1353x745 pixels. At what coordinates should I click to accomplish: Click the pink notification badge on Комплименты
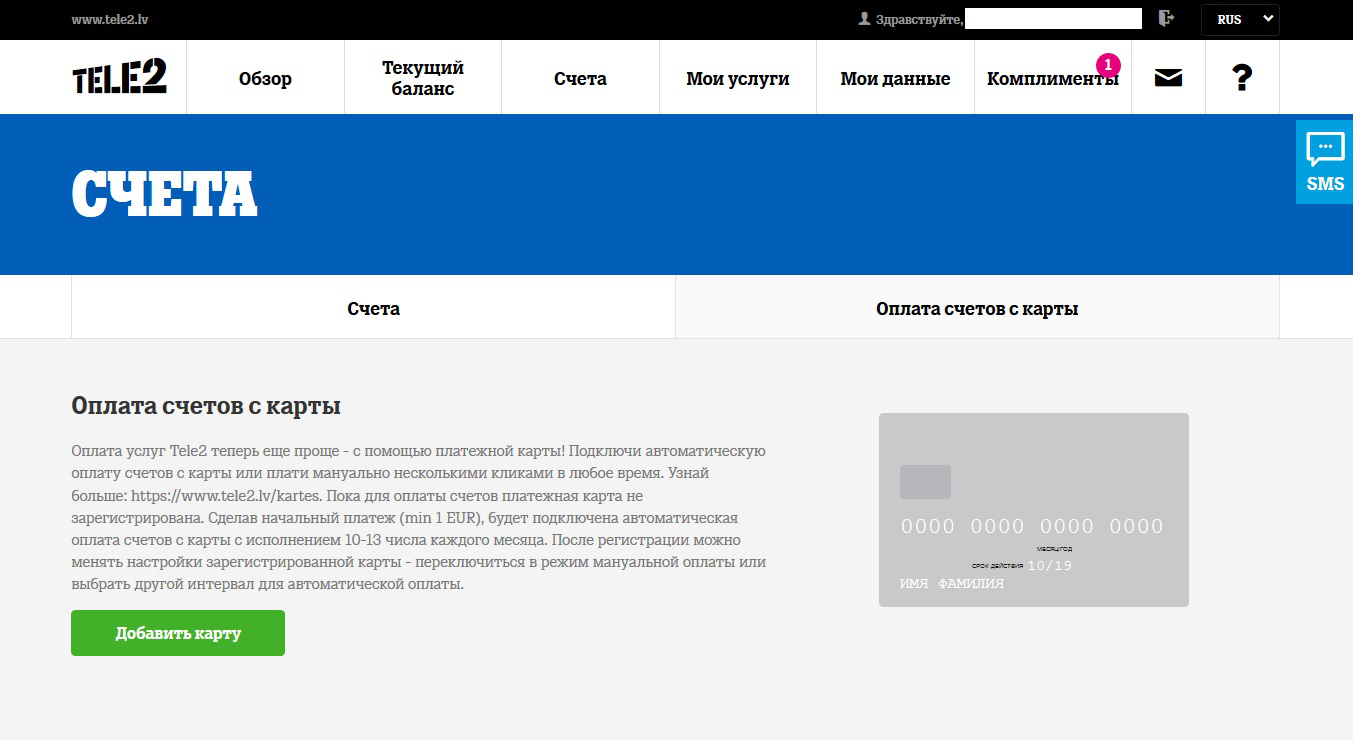click(x=1108, y=65)
